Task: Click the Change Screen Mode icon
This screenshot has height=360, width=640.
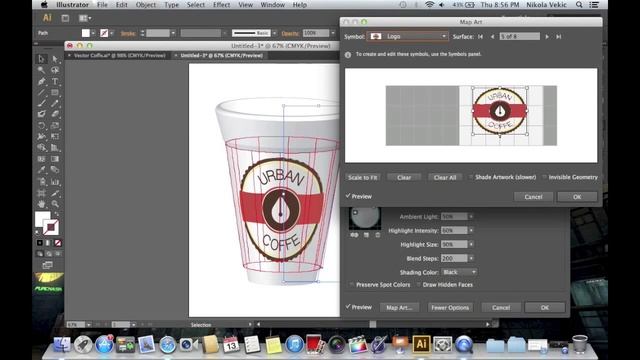Action: point(48,265)
